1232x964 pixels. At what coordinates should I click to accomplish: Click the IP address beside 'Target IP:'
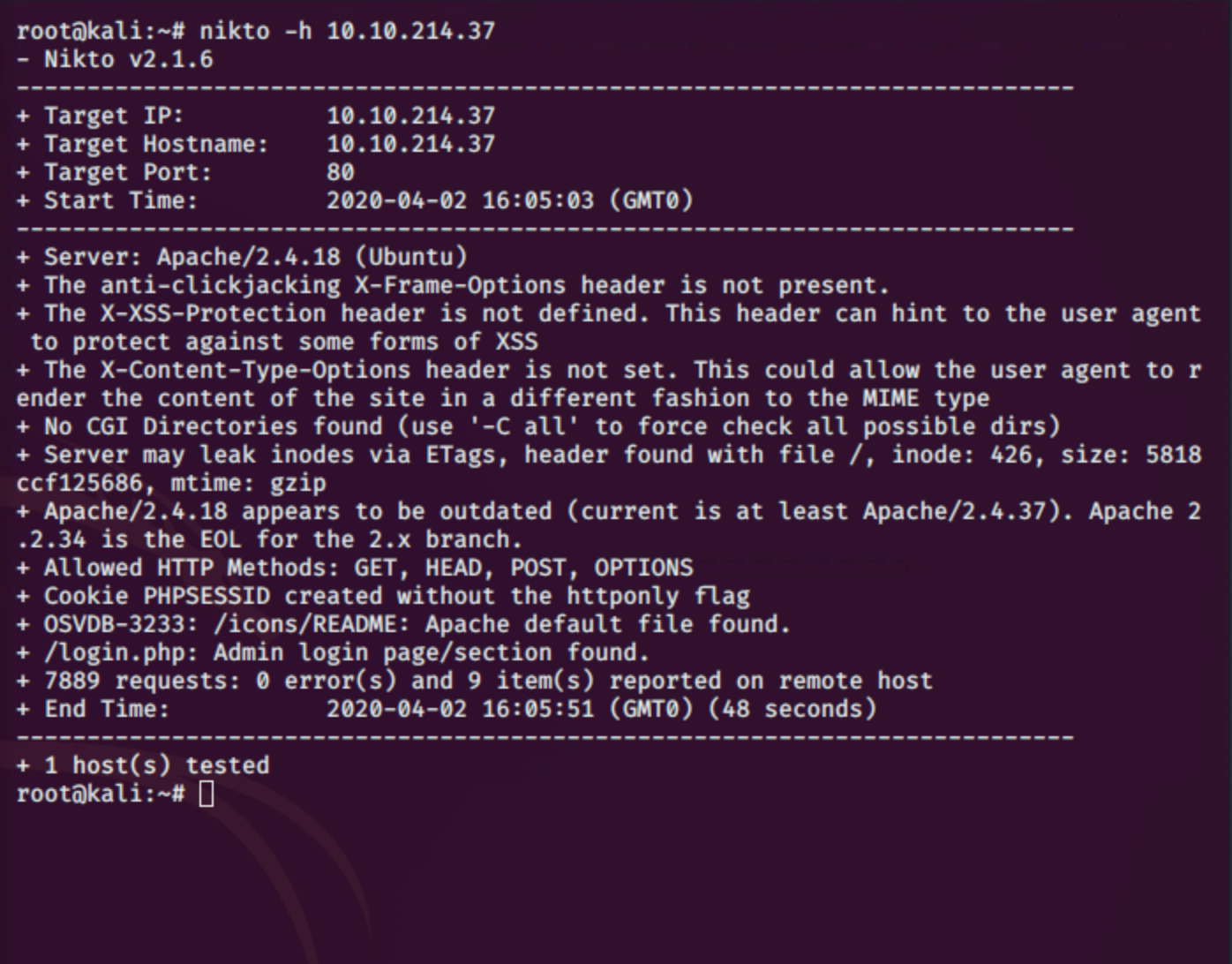(410, 116)
